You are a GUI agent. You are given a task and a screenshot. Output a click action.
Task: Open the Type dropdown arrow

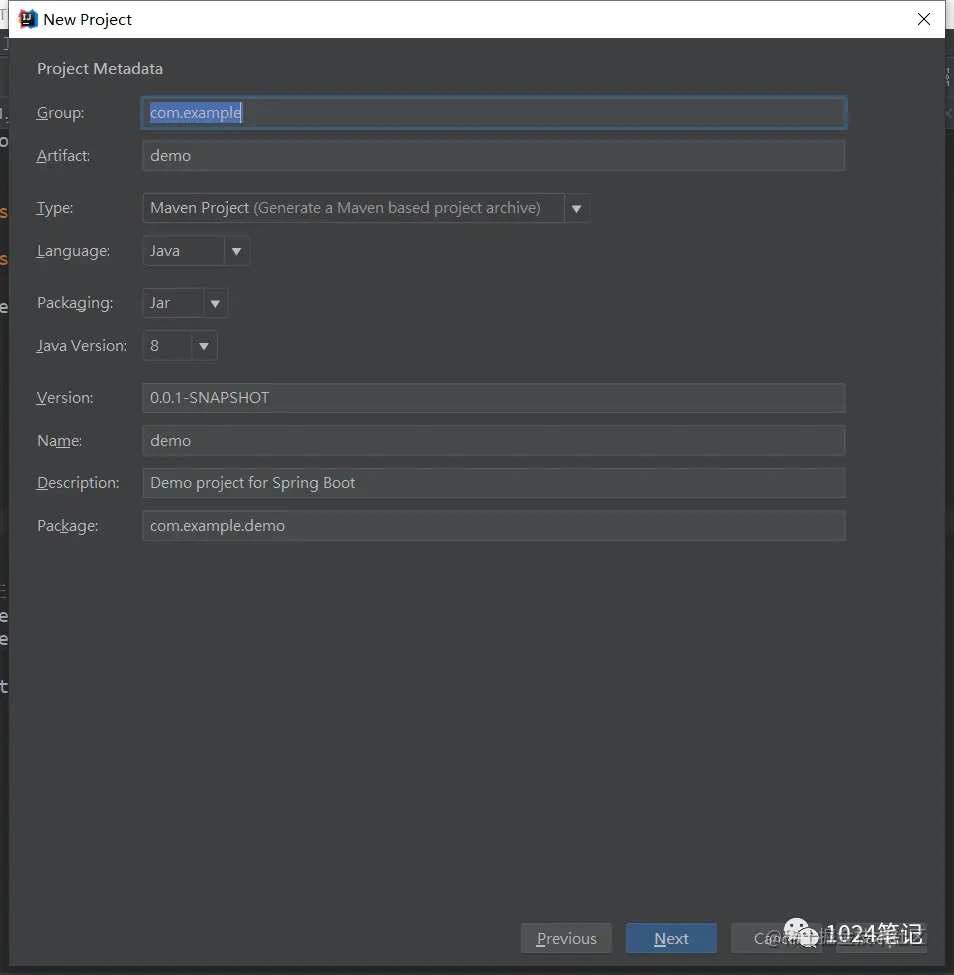tap(577, 208)
